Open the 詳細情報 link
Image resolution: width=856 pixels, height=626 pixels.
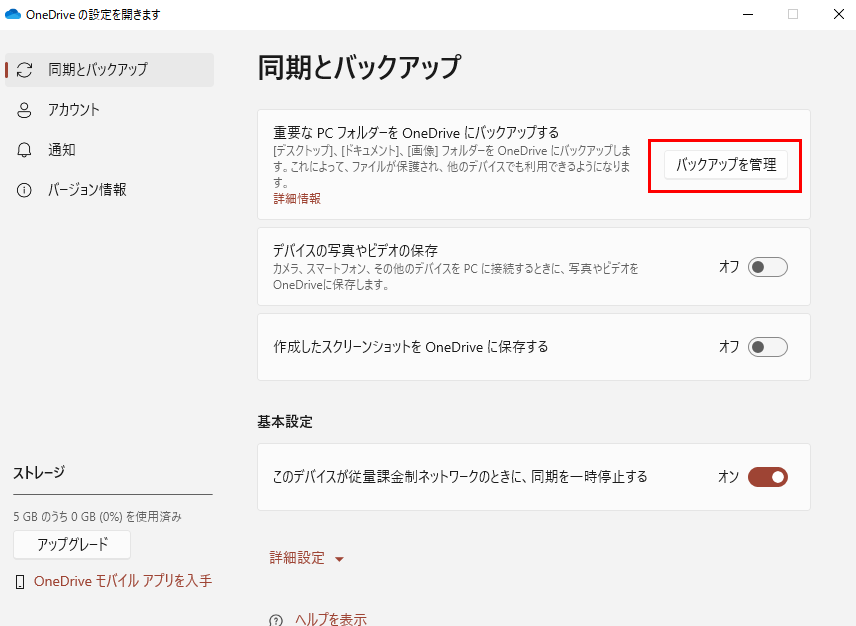pyautogui.click(x=297, y=199)
